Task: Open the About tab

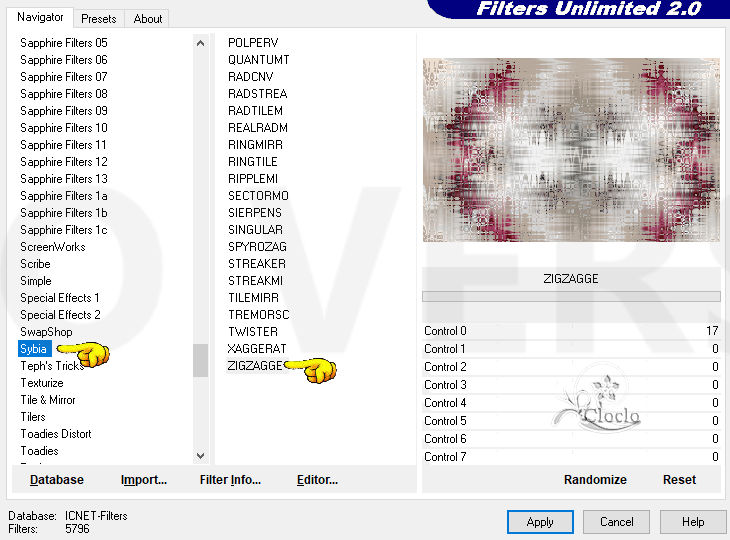Action: 148,18
